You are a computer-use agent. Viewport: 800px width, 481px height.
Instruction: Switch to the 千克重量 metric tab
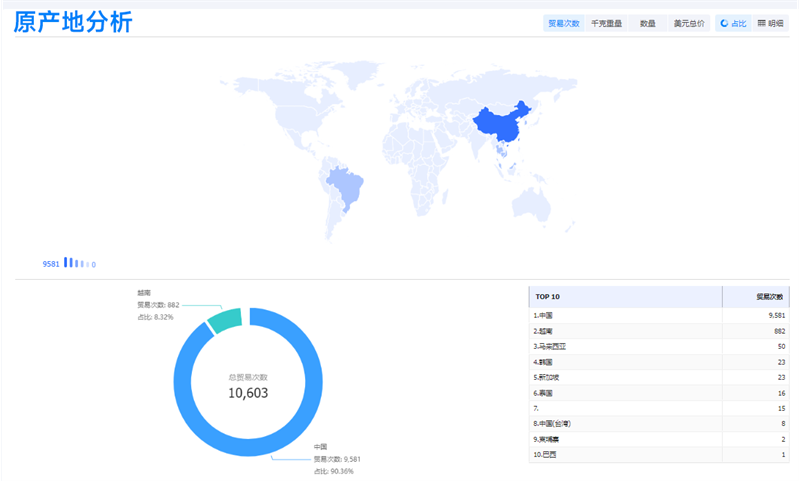tap(606, 23)
